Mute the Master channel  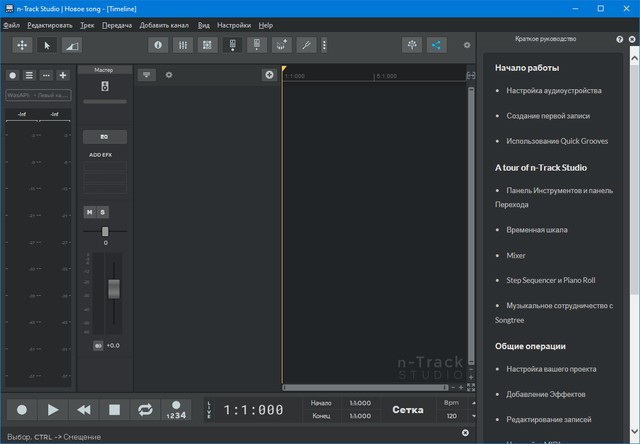point(90,212)
